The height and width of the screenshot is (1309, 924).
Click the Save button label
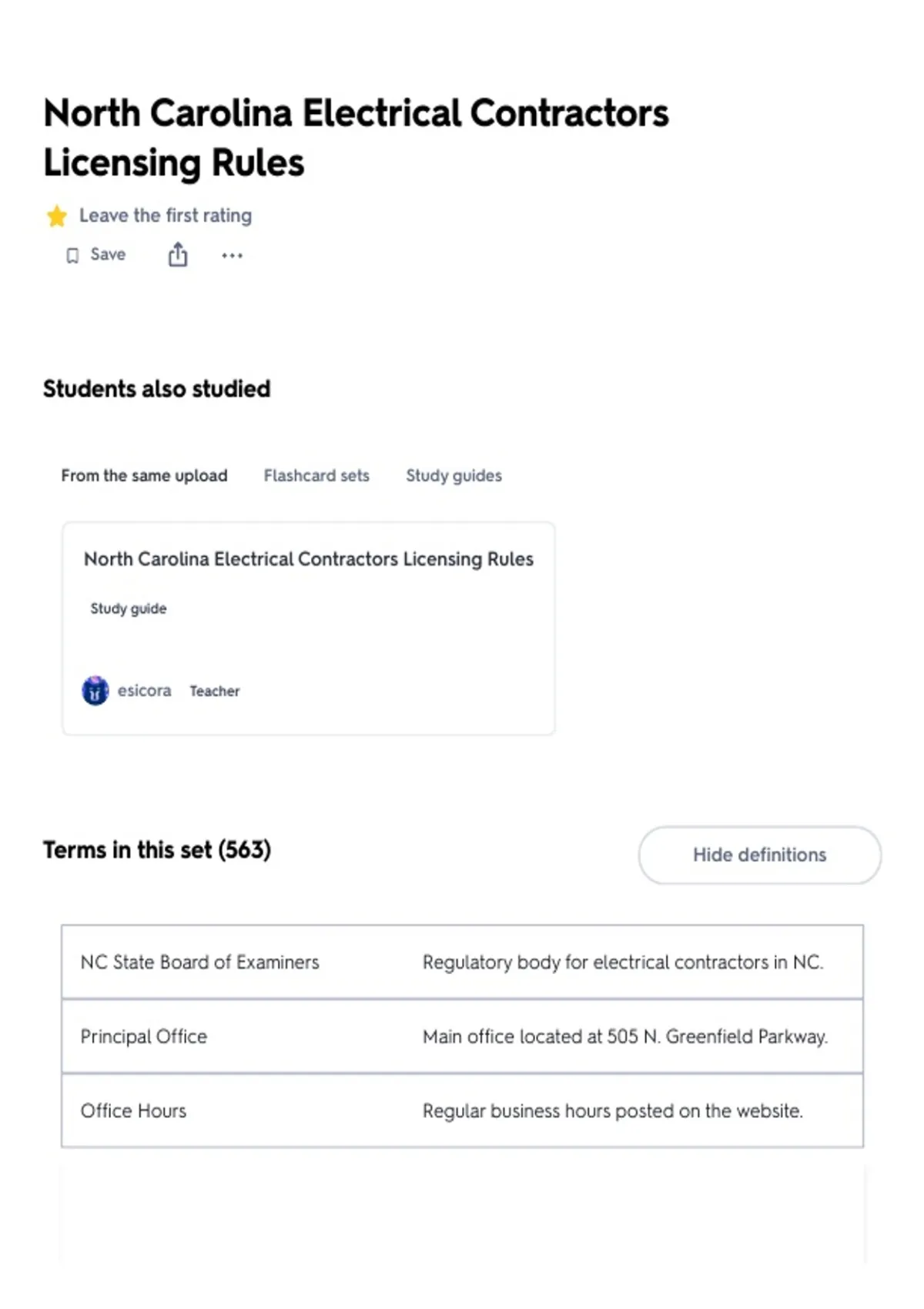108,254
